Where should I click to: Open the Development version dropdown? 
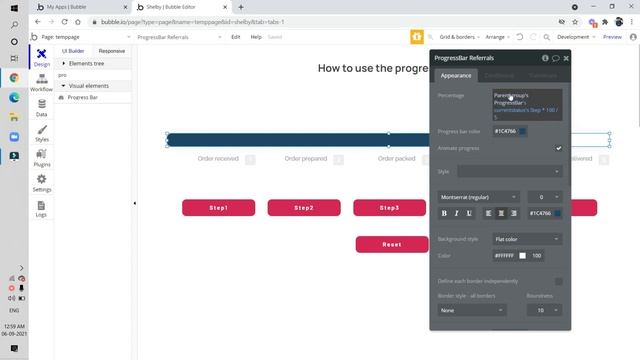(576, 37)
